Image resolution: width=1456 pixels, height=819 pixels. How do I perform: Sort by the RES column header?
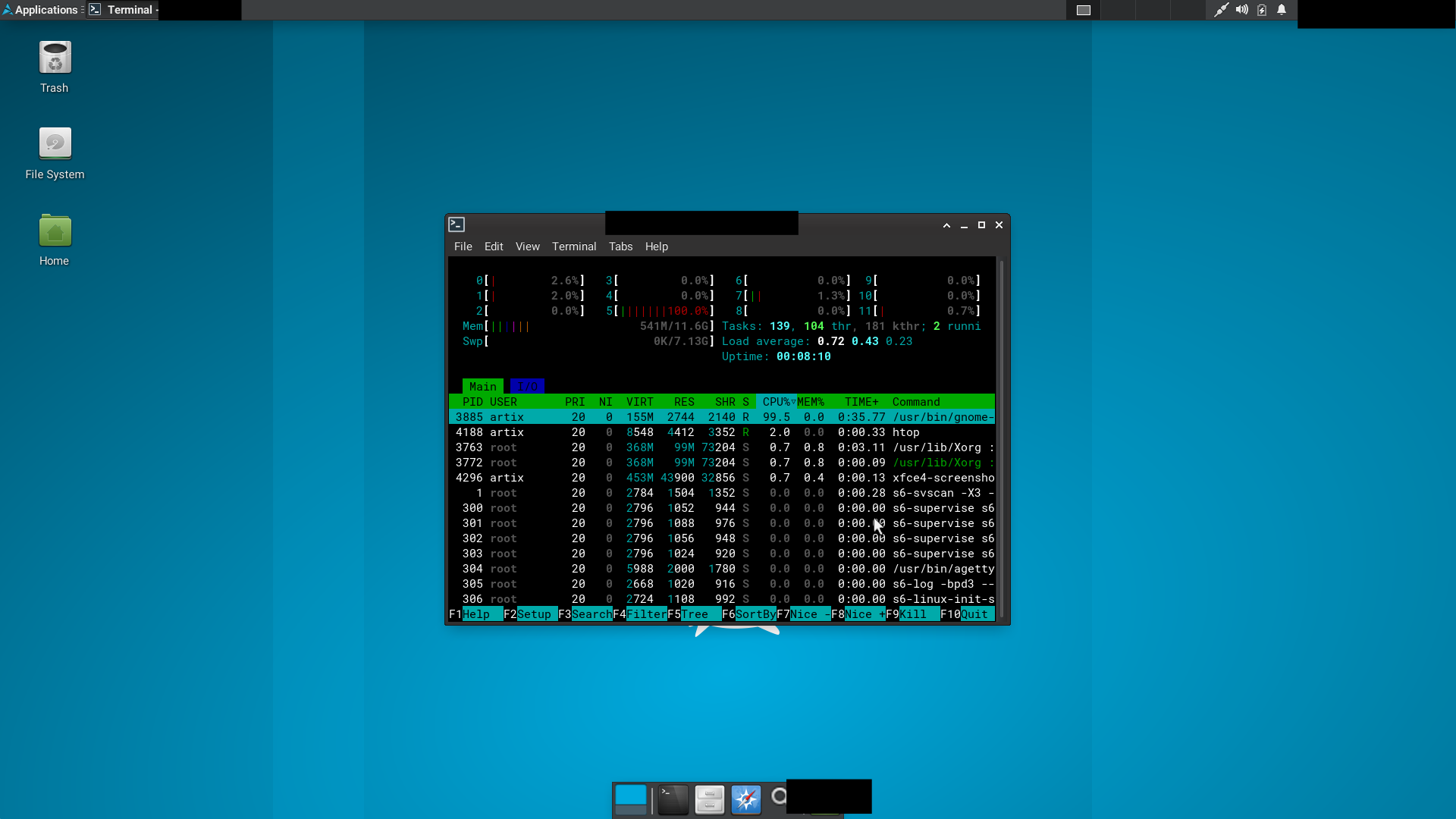[x=684, y=402]
